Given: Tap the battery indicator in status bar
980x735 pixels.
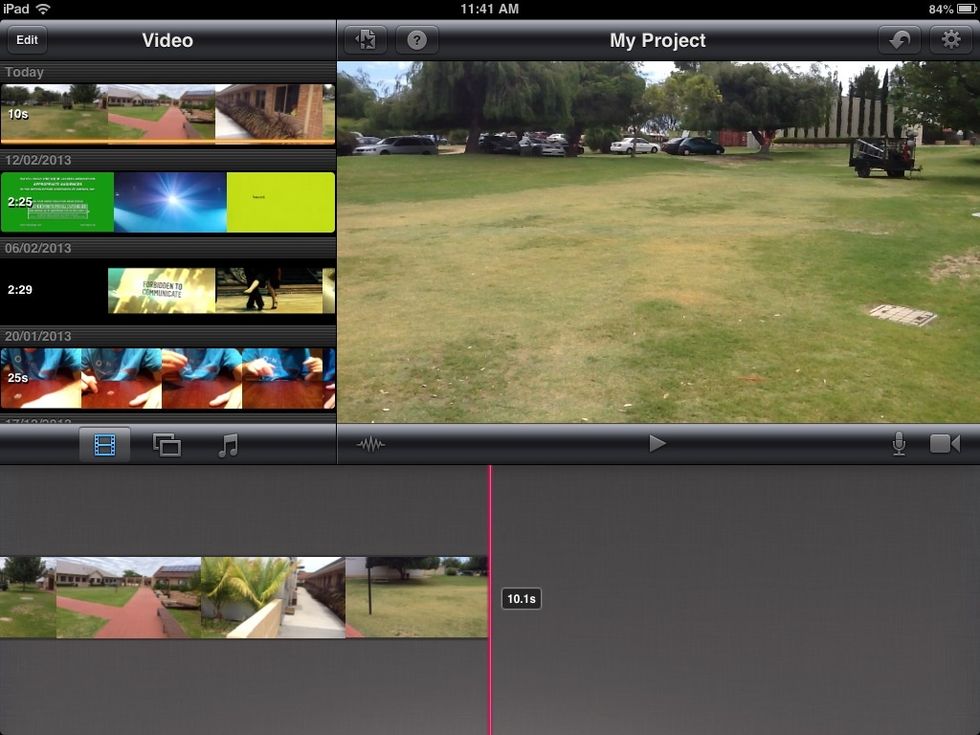Looking at the screenshot, I should pyautogui.click(x=966, y=9).
